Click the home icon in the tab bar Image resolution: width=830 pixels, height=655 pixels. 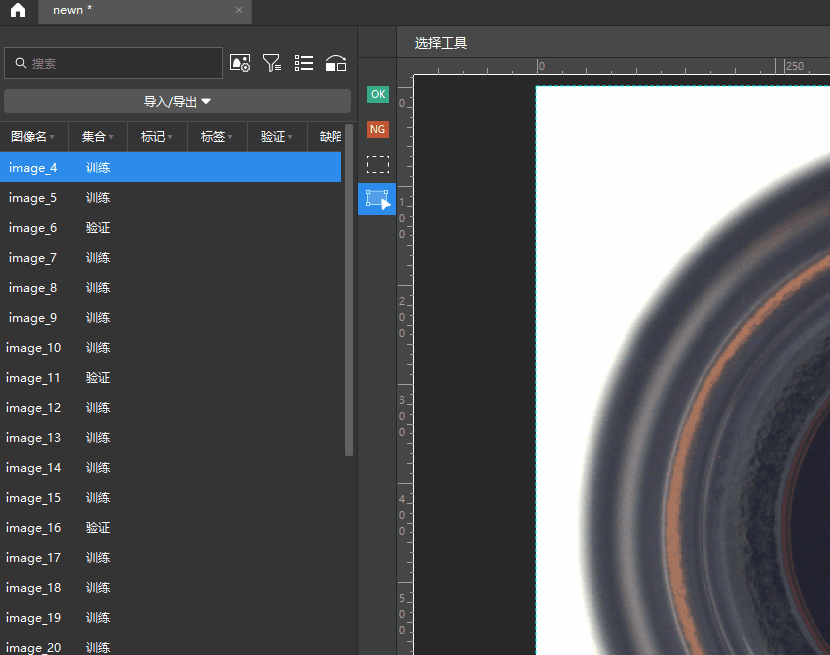[18, 10]
